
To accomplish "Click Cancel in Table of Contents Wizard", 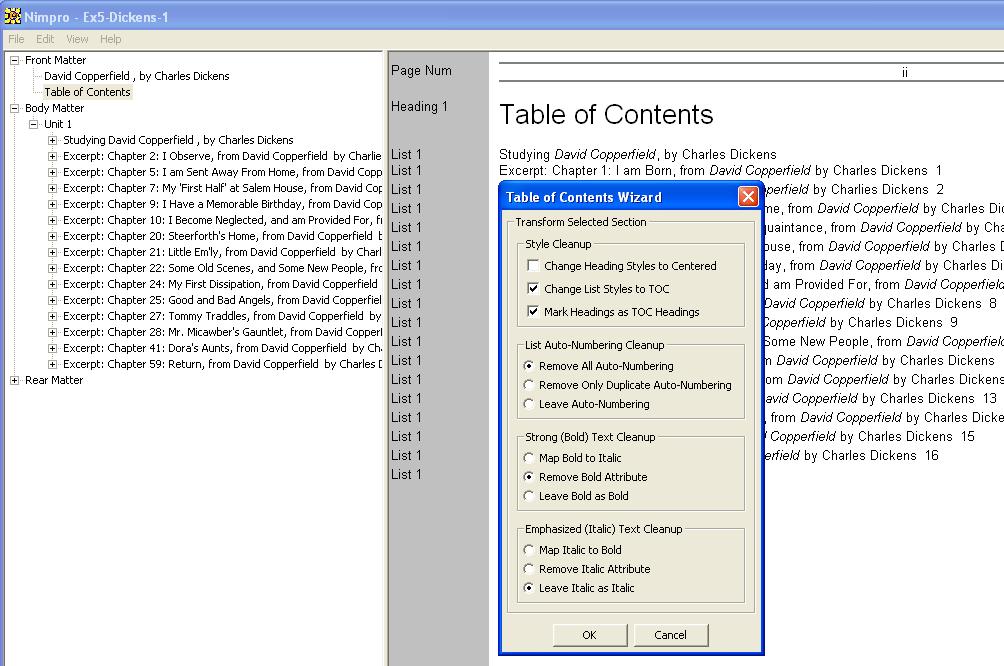I will (670, 635).
